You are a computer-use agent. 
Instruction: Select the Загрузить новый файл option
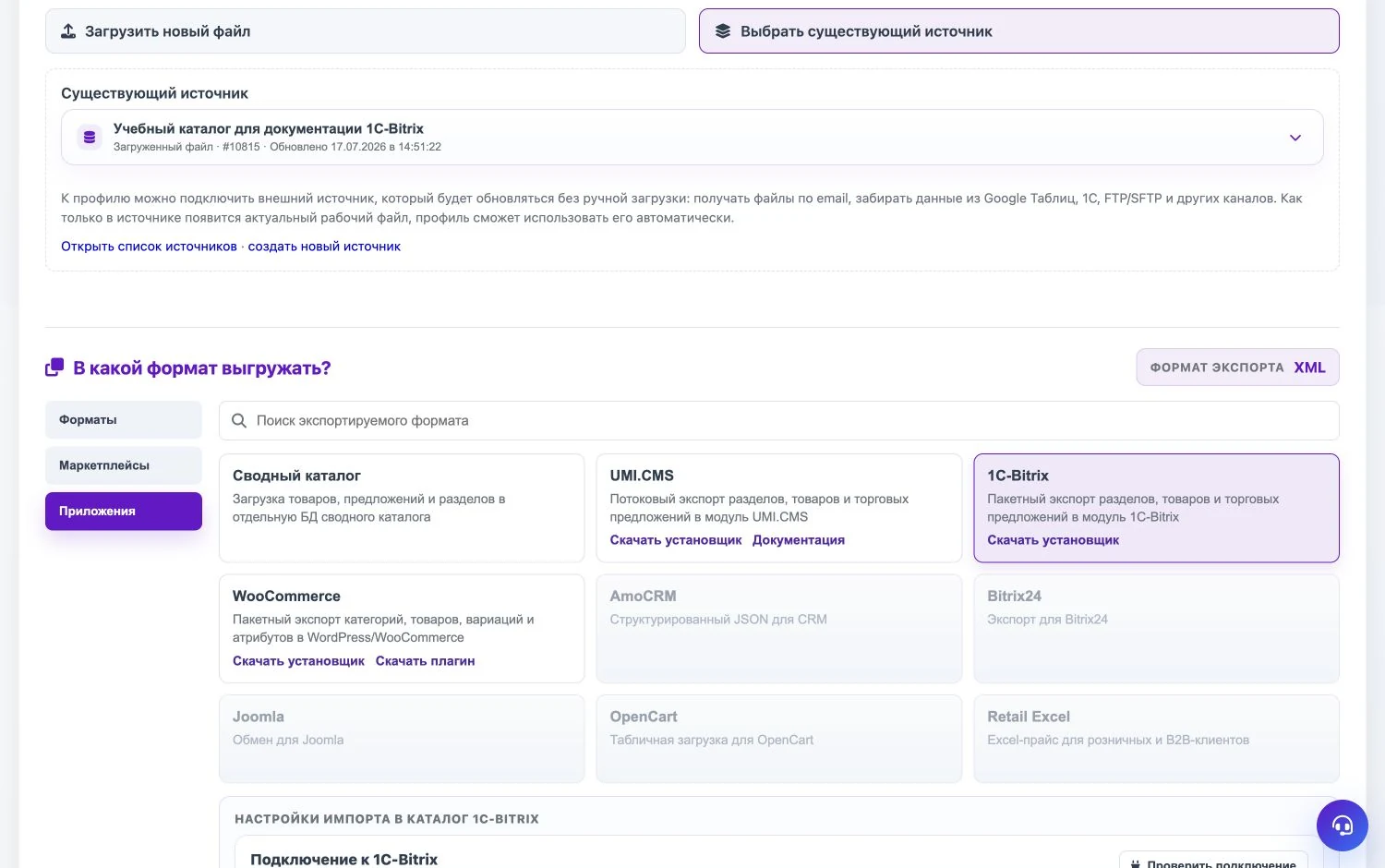coord(366,31)
